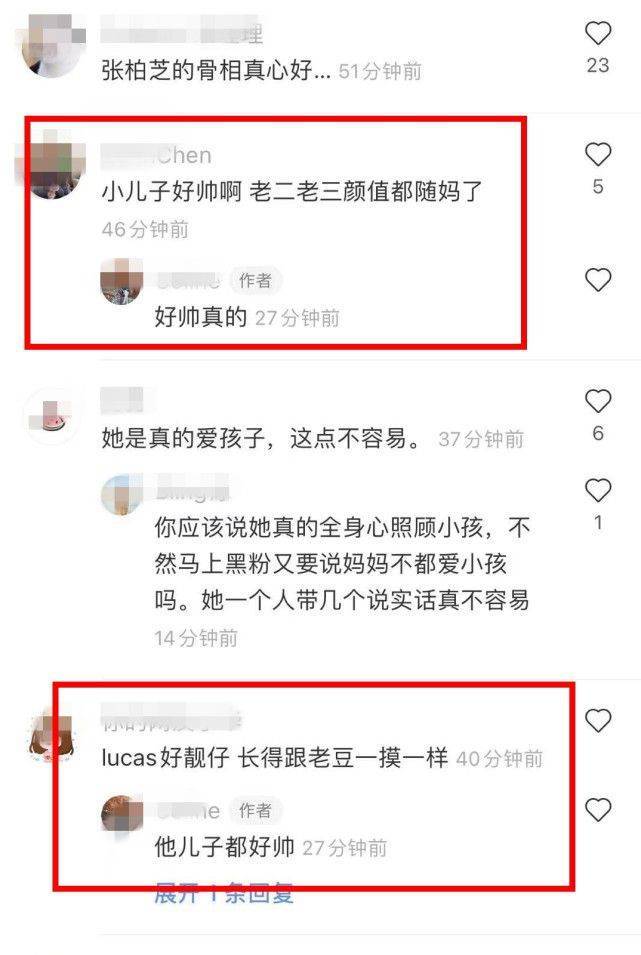Open the author's avatar beside 他儿子都好帅 reply
This screenshot has width=641, height=955.
[122, 811]
